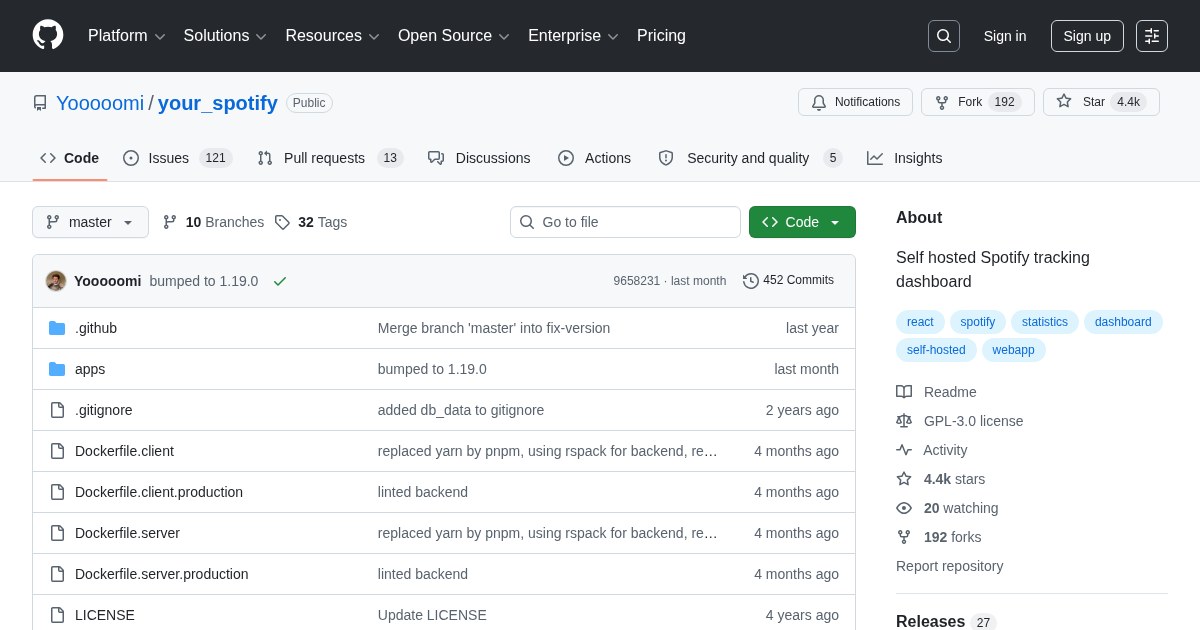Click the file icon for Dockerfile.client
1200x630 pixels.
pos(57,451)
